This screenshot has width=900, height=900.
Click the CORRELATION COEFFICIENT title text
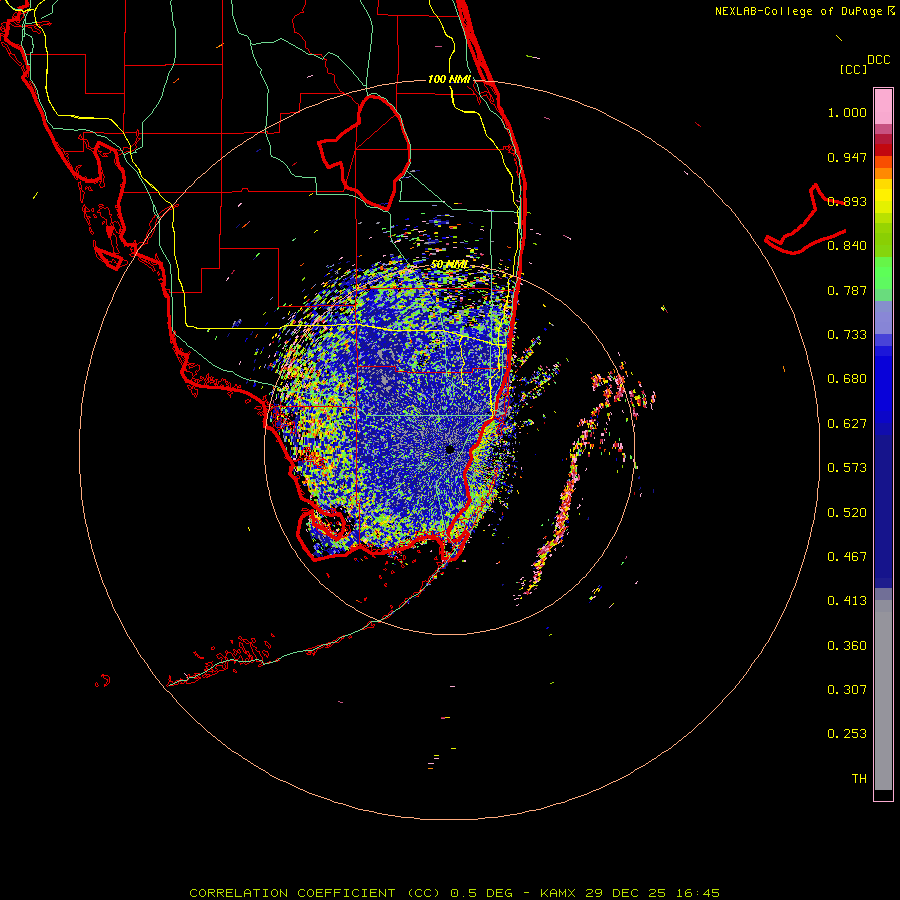pos(292,893)
